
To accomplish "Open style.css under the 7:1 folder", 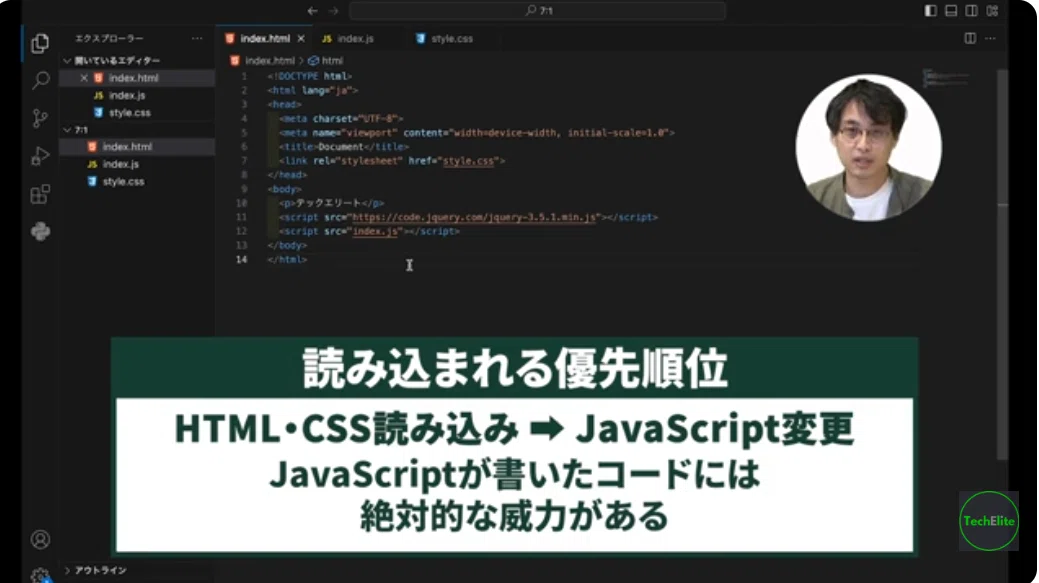I will click(137, 181).
